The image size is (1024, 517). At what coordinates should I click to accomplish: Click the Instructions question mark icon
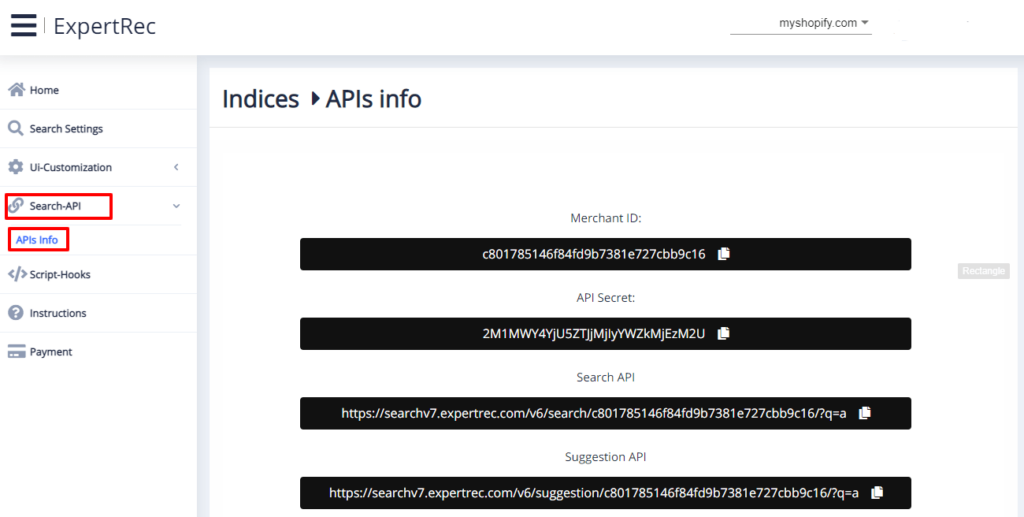[16, 313]
